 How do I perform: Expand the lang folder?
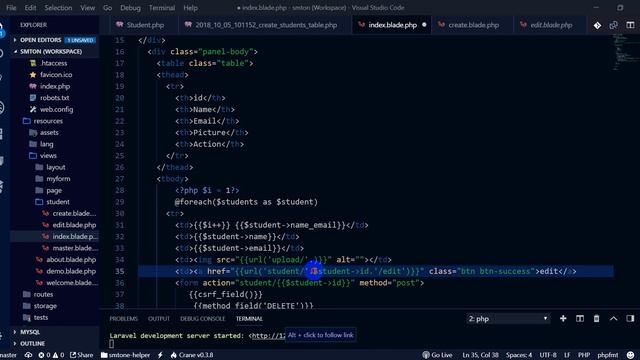[47, 144]
